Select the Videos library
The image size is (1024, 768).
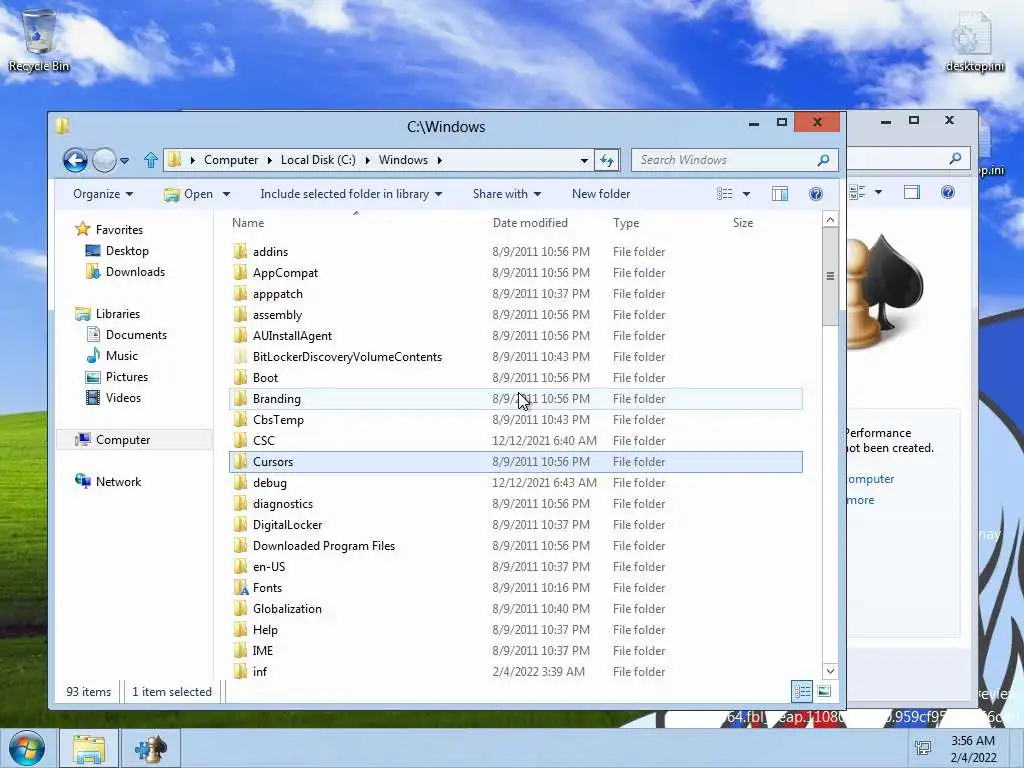pos(123,398)
